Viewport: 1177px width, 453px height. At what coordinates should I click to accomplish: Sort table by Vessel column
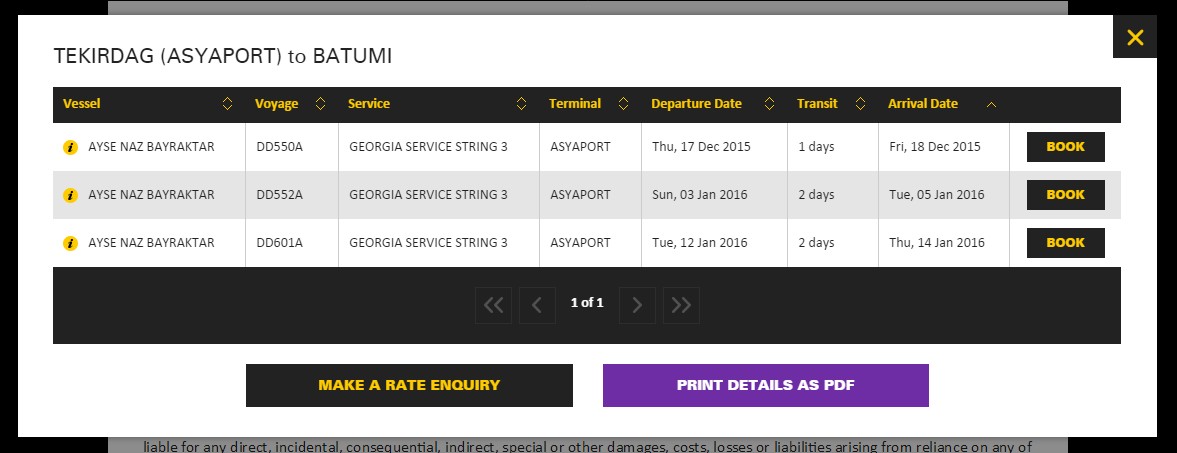(x=227, y=104)
